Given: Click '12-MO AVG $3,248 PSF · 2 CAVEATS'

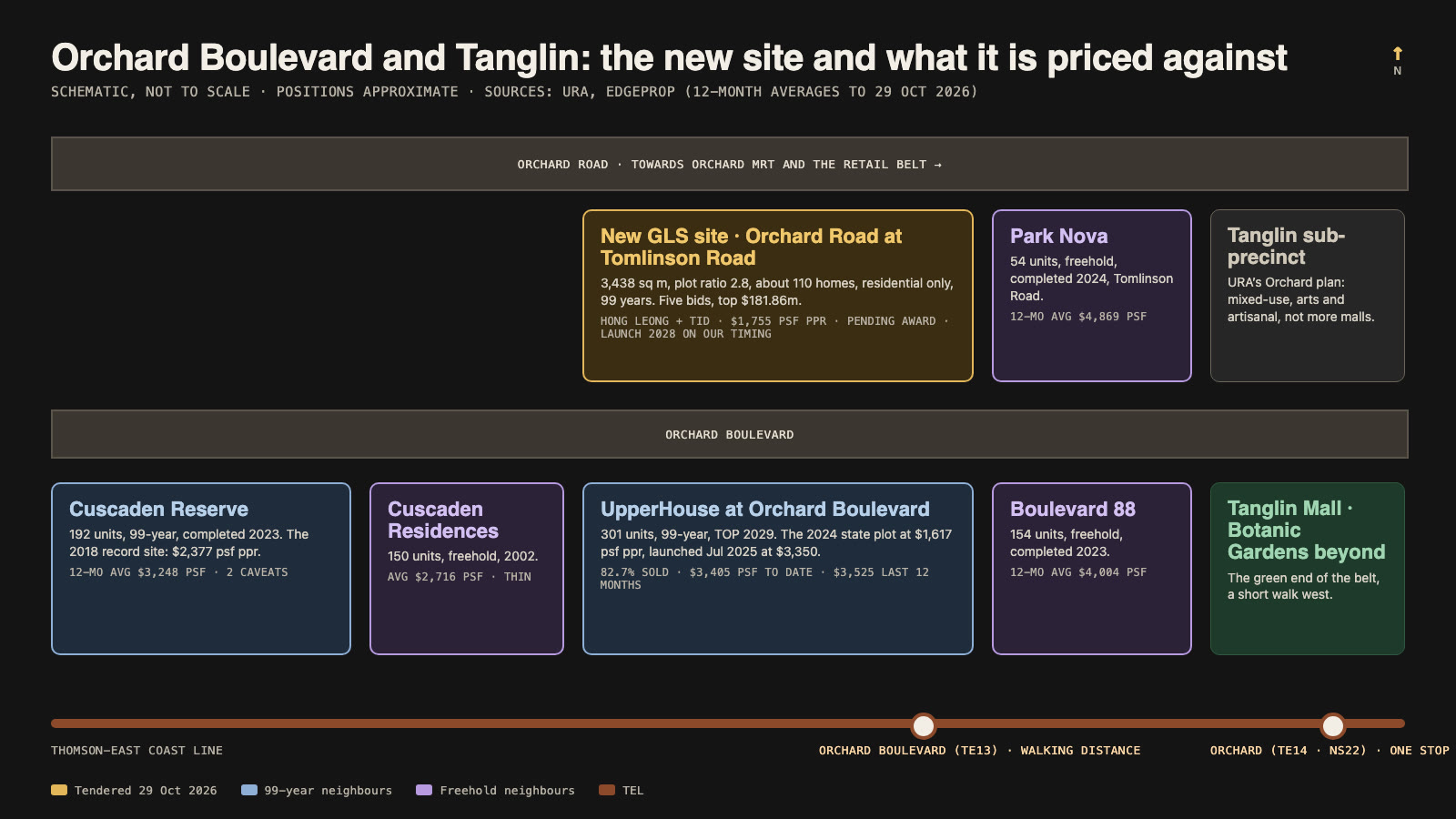Looking at the screenshot, I should tap(178, 572).
